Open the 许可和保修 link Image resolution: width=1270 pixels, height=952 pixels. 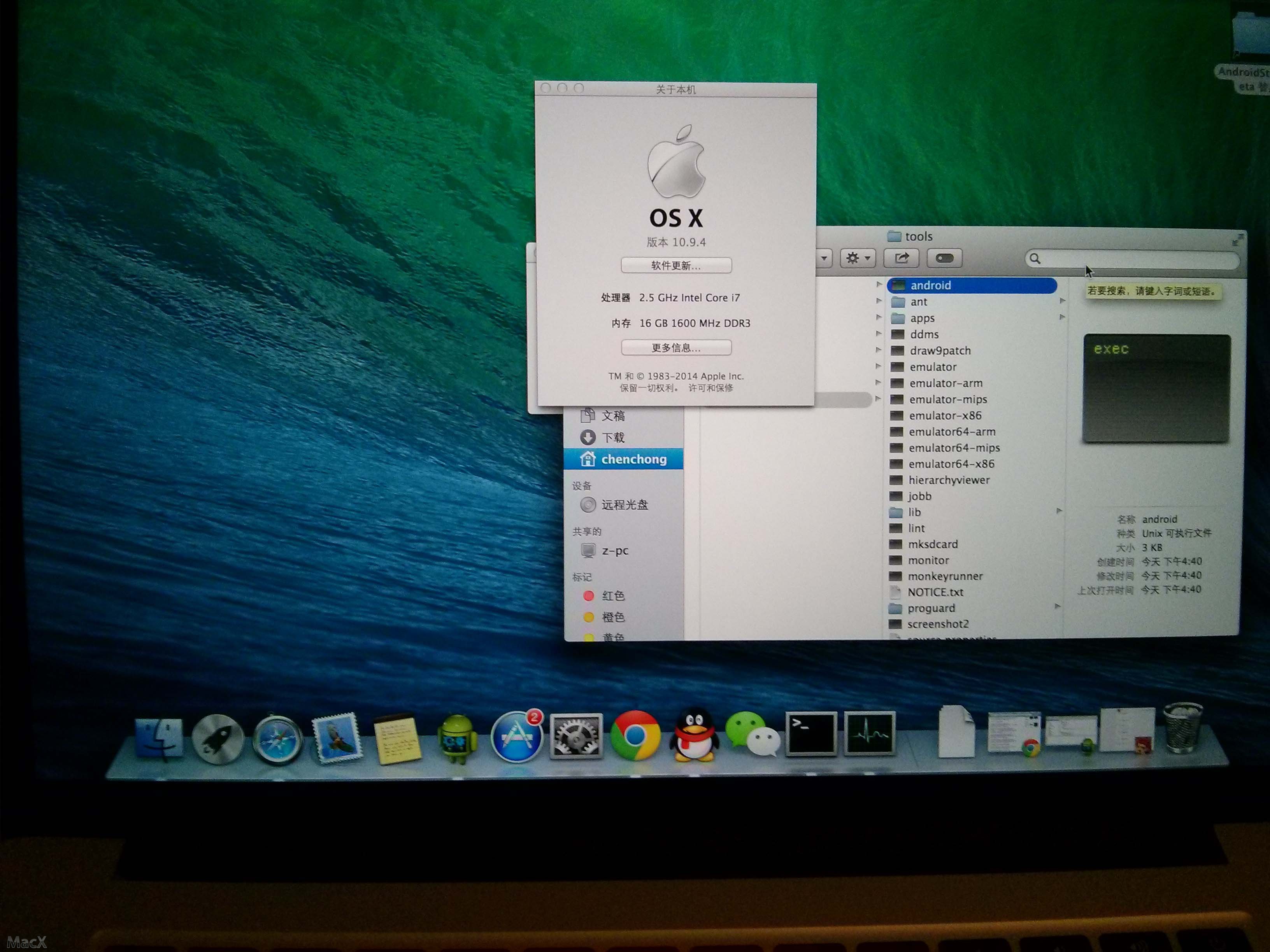tap(711, 388)
